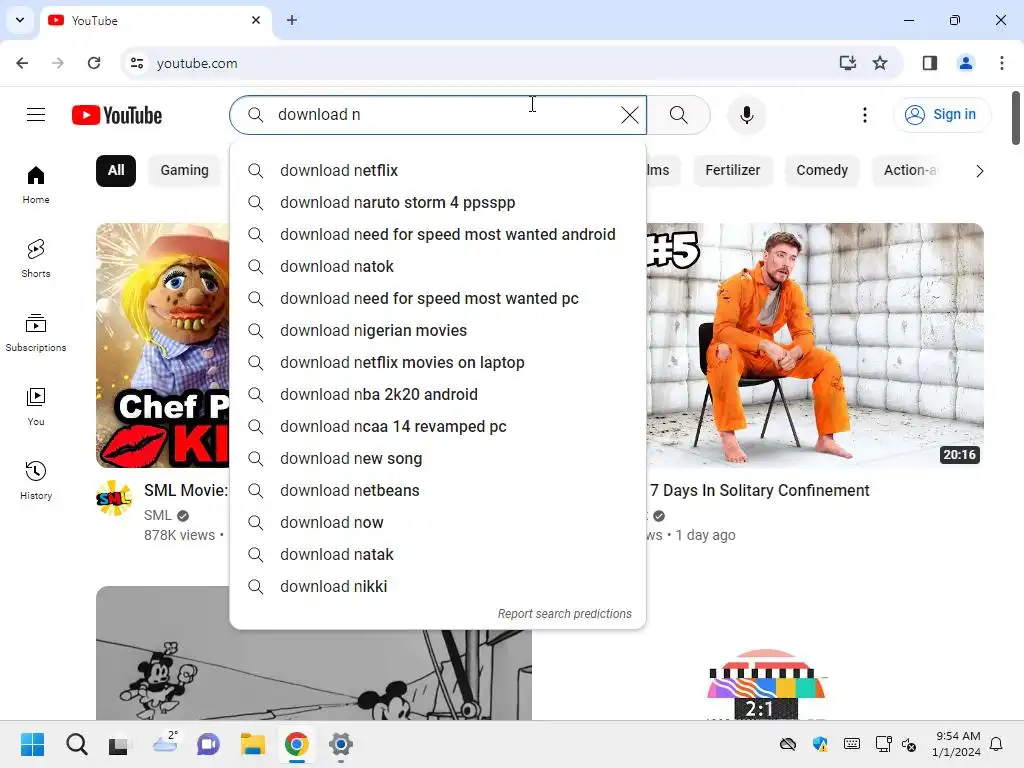Open the You section in sidebar
The width and height of the screenshot is (1024, 768).
pyautogui.click(x=36, y=407)
